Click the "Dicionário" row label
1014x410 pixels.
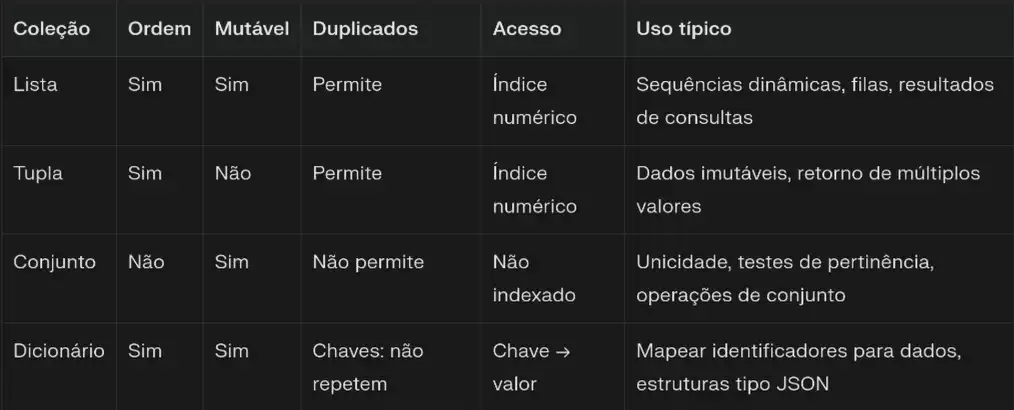click(x=58, y=351)
